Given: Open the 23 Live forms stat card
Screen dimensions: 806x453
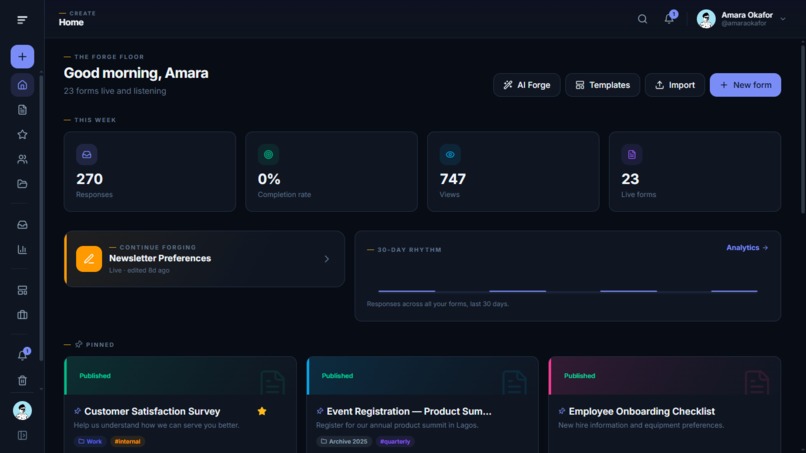Looking at the screenshot, I should point(695,171).
